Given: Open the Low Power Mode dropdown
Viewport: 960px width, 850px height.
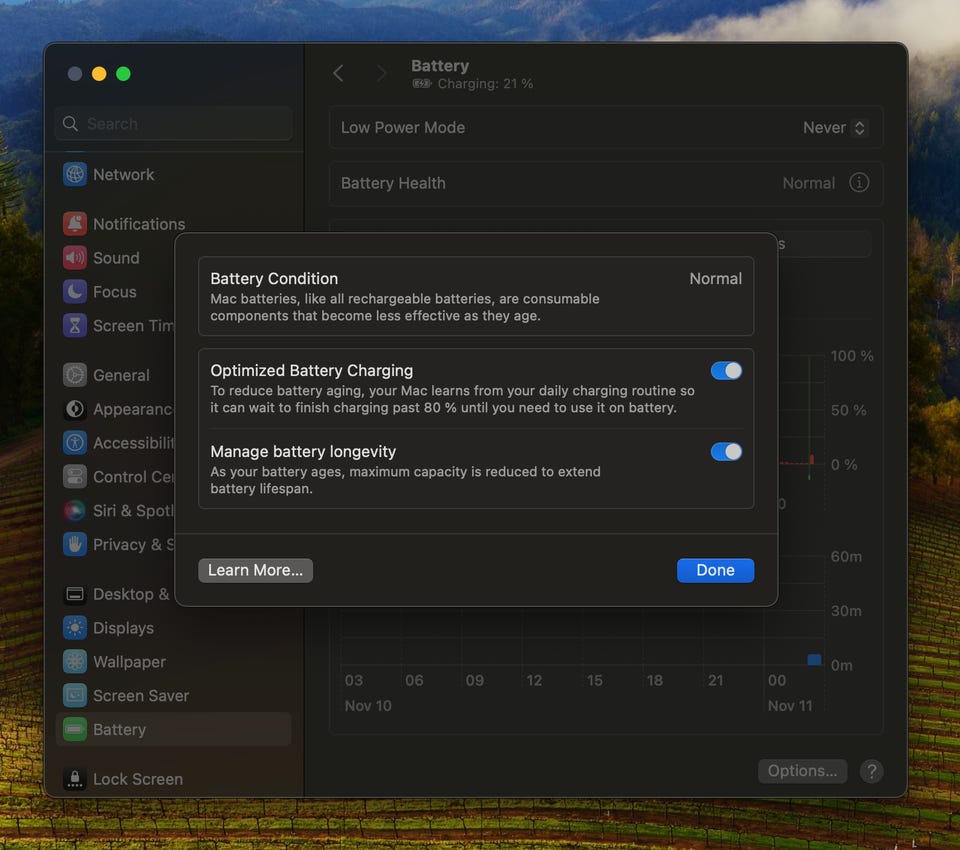Looking at the screenshot, I should tap(834, 128).
